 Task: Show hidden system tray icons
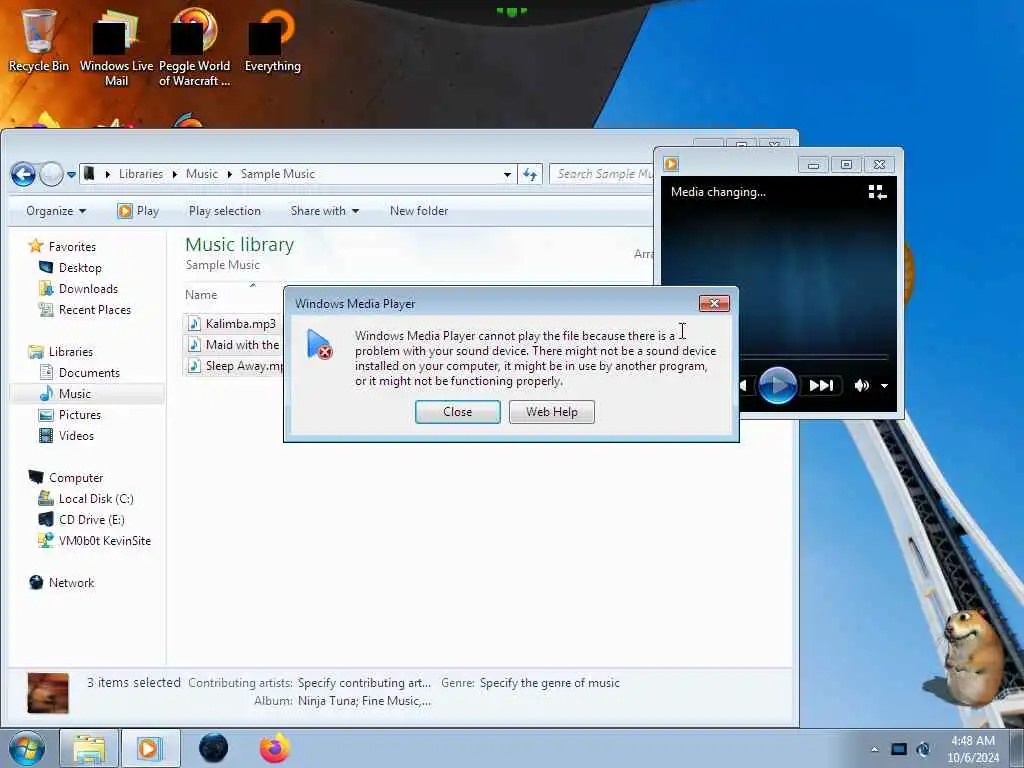[x=874, y=750]
